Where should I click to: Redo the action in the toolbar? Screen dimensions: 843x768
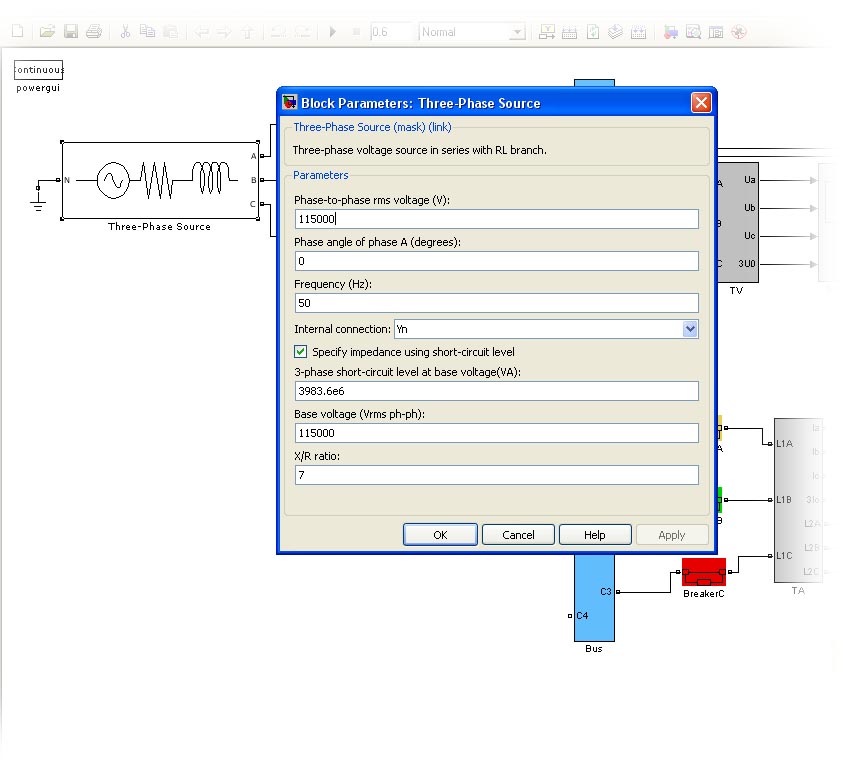point(302,32)
